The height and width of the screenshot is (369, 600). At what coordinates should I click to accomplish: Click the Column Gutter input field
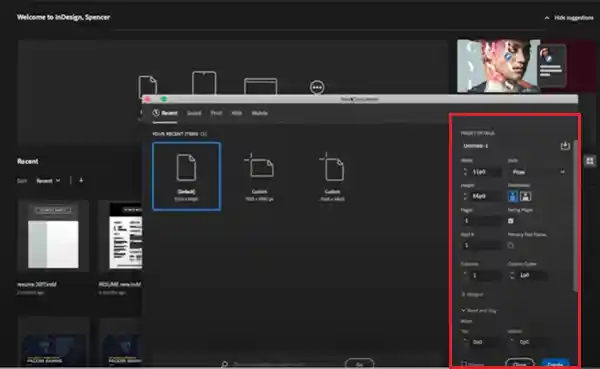532,275
